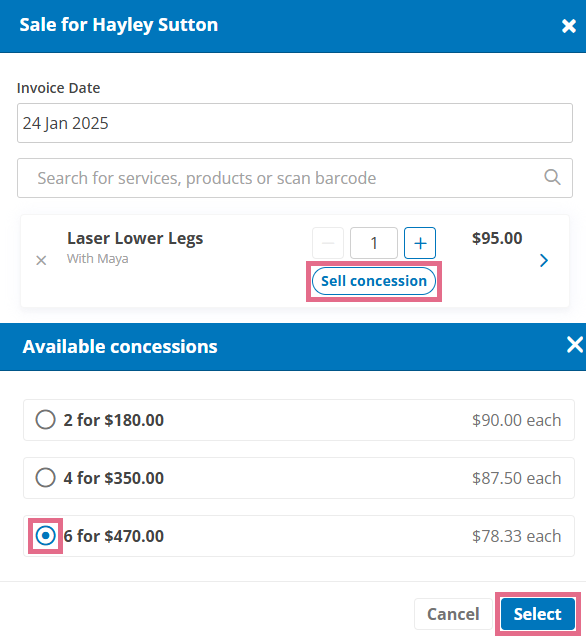This screenshot has width=586, height=641.
Task: Expand Laser Lower Legs details chevron
Action: (x=543, y=260)
